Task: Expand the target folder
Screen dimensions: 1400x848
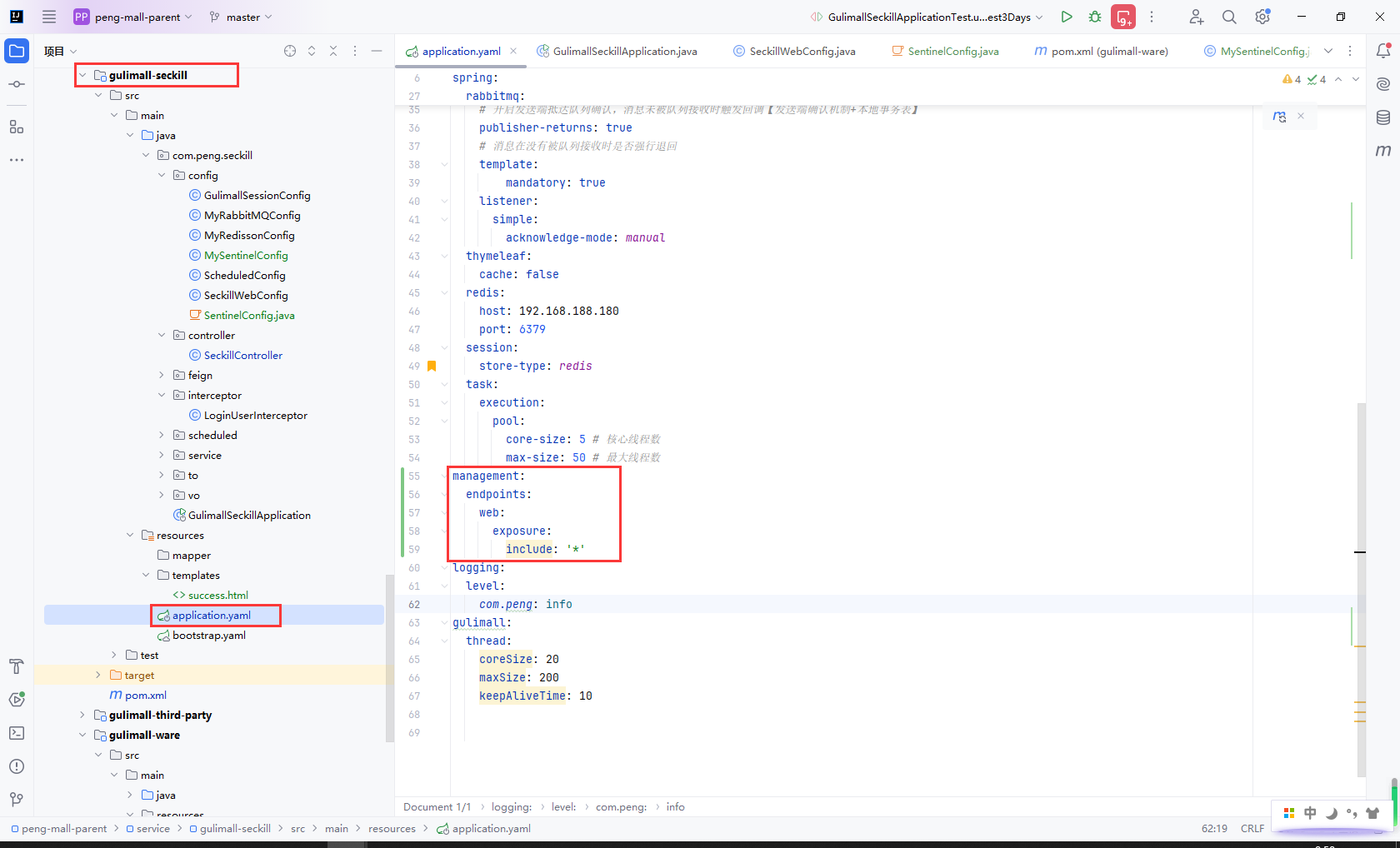Action: tap(98, 675)
